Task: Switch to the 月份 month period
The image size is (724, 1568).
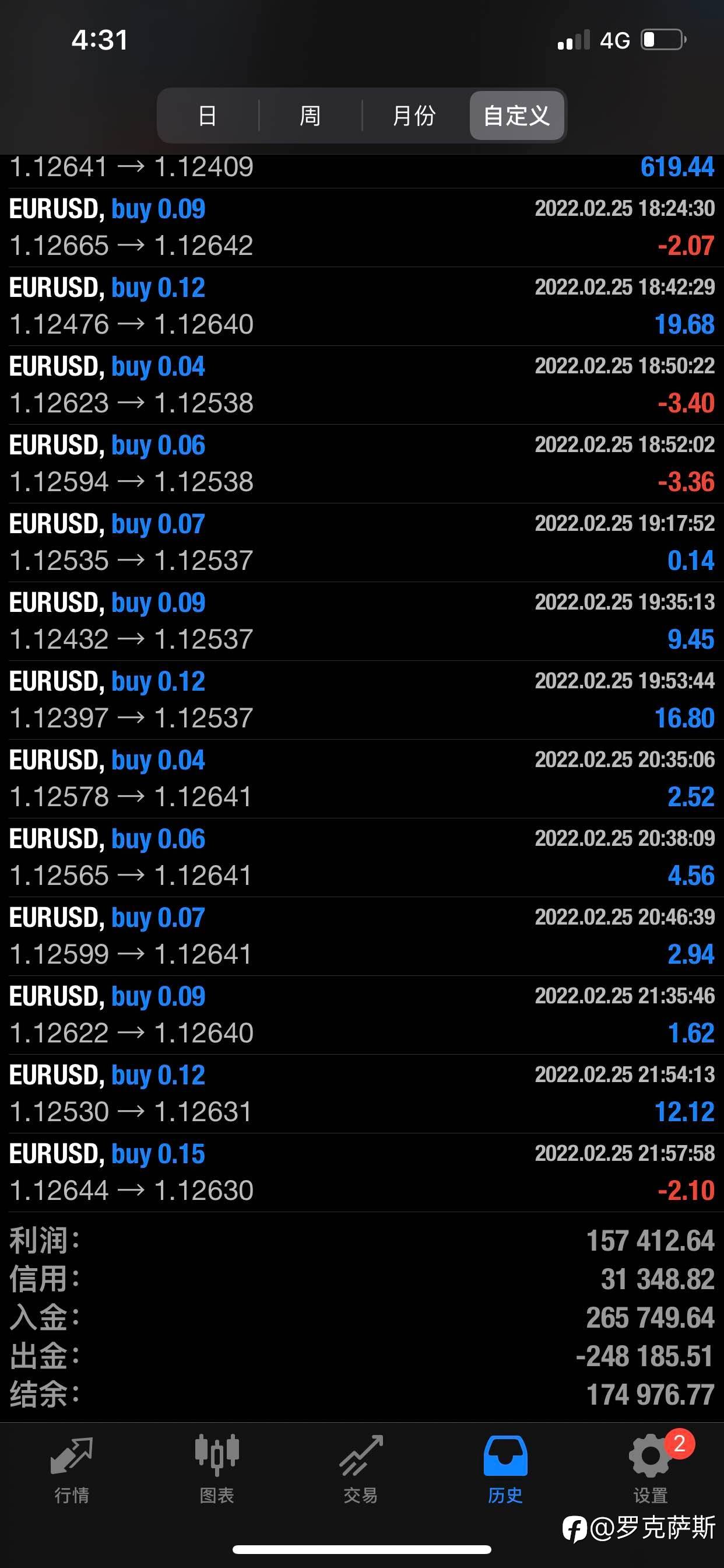Action: tap(414, 116)
